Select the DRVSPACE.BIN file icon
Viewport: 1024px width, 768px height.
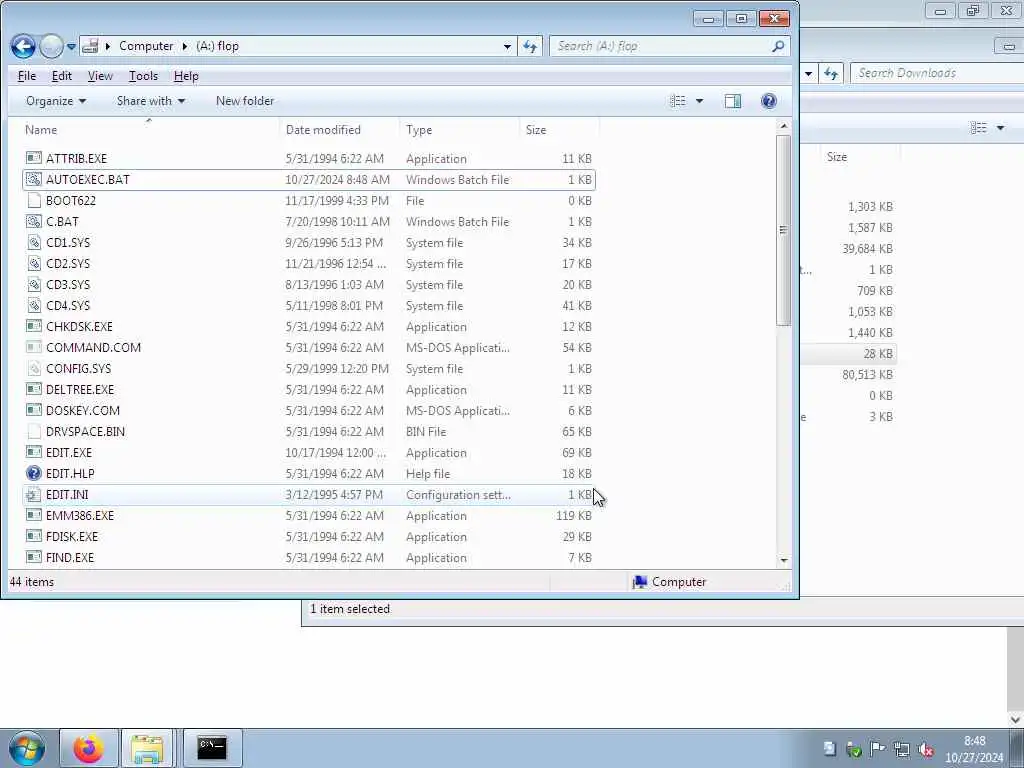pos(34,431)
